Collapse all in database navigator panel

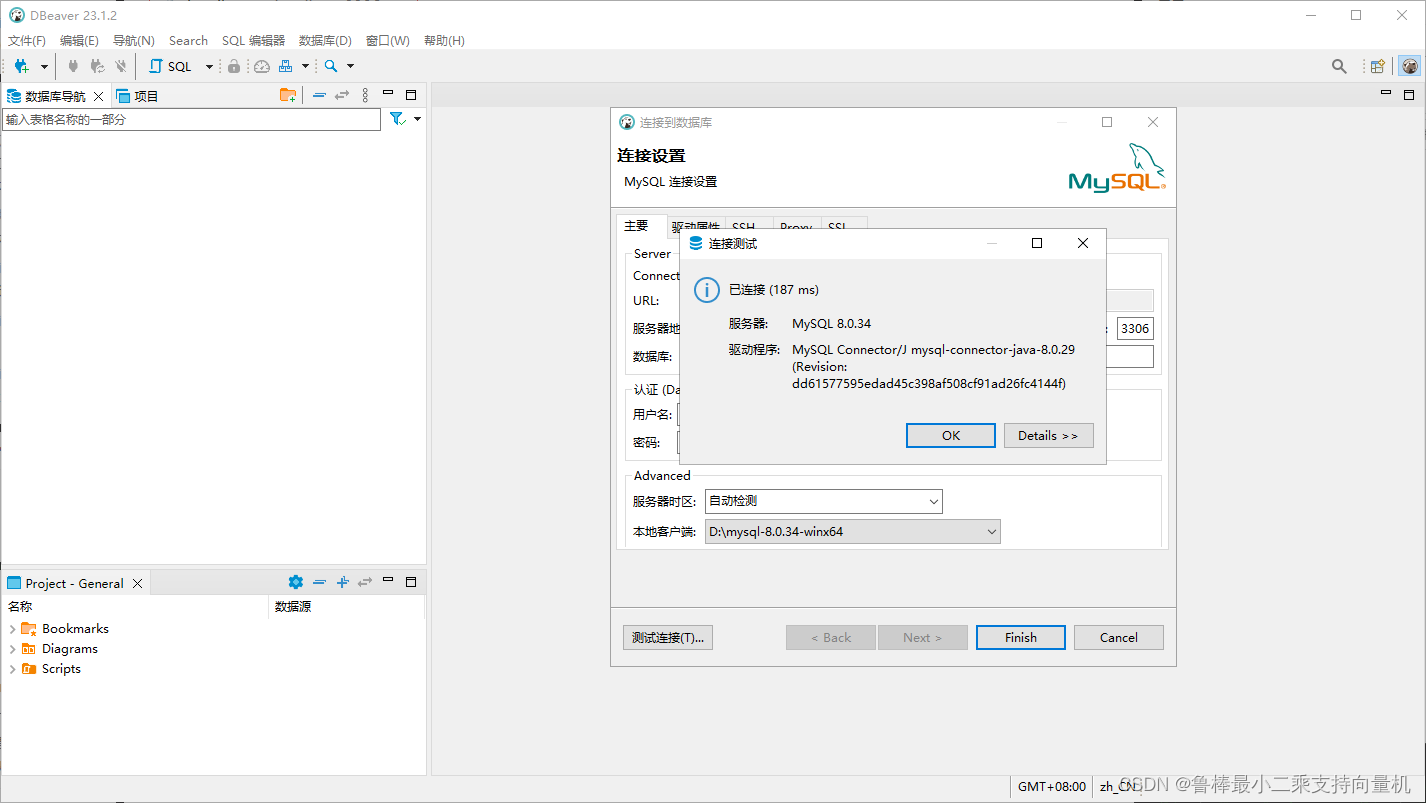[319, 95]
